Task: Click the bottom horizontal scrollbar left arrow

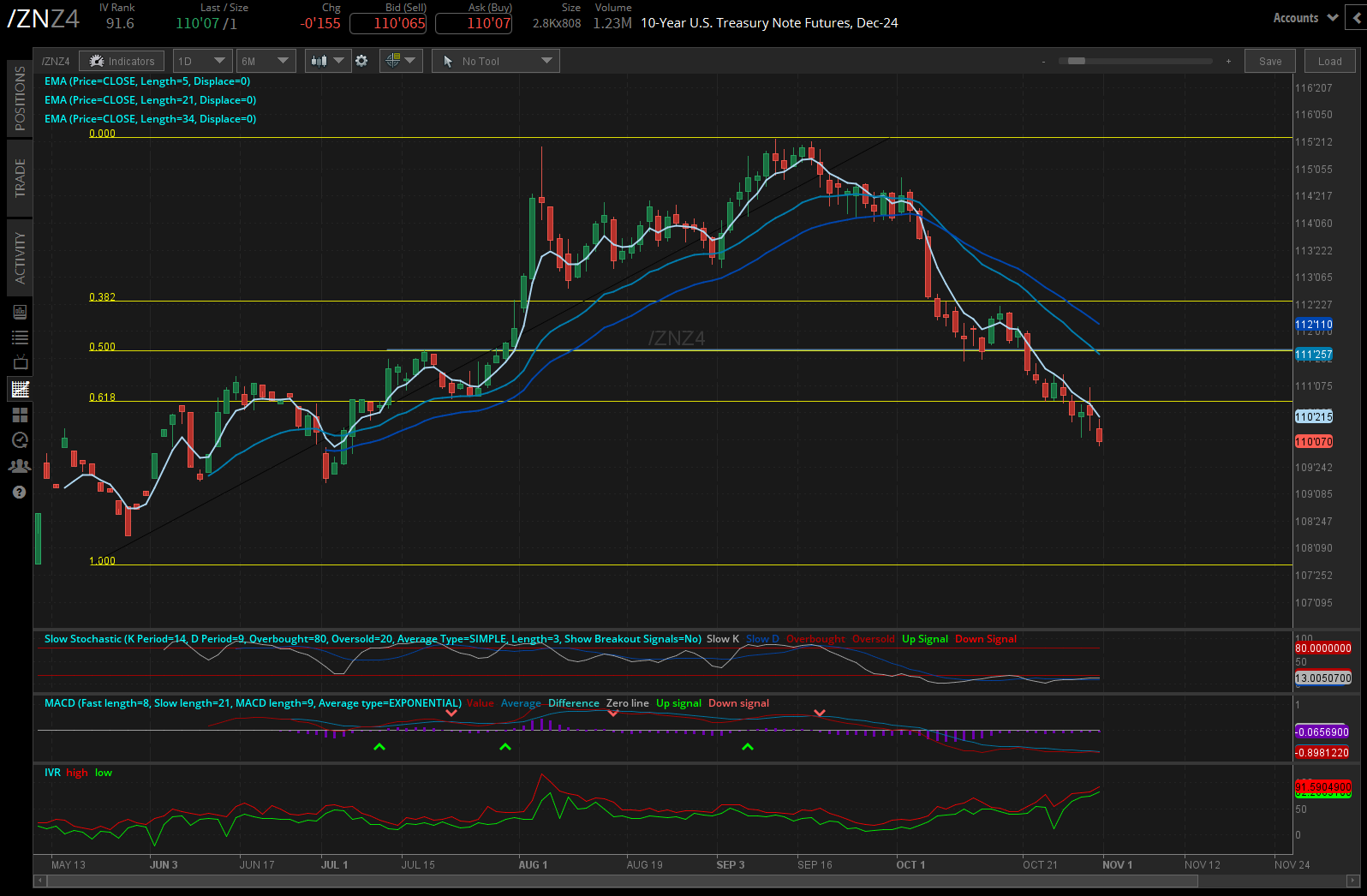Action: [39, 881]
